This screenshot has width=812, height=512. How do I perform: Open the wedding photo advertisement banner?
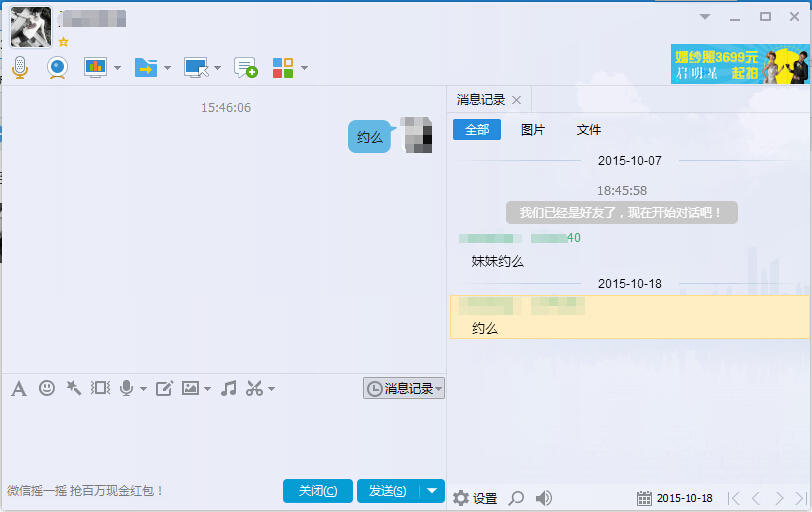coord(740,64)
